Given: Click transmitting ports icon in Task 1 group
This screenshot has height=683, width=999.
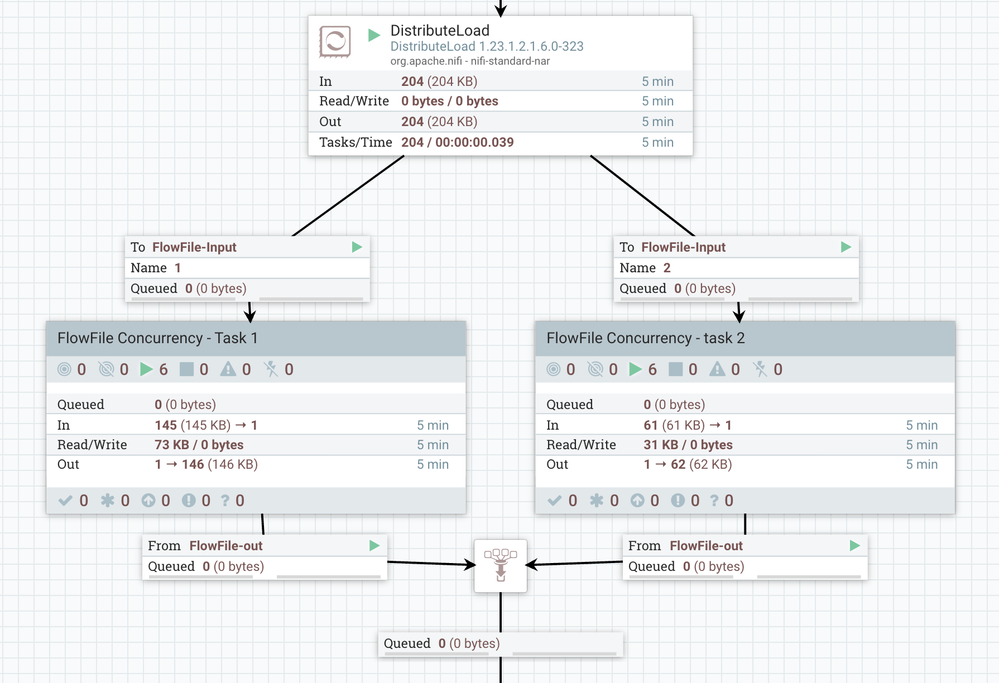Looking at the screenshot, I should (x=64, y=370).
